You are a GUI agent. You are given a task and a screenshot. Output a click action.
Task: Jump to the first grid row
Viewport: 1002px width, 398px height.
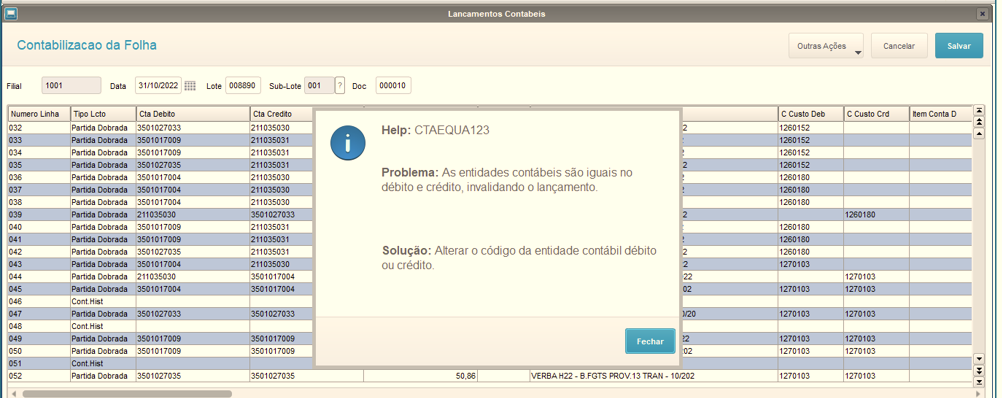pyautogui.click(x=978, y=111)
